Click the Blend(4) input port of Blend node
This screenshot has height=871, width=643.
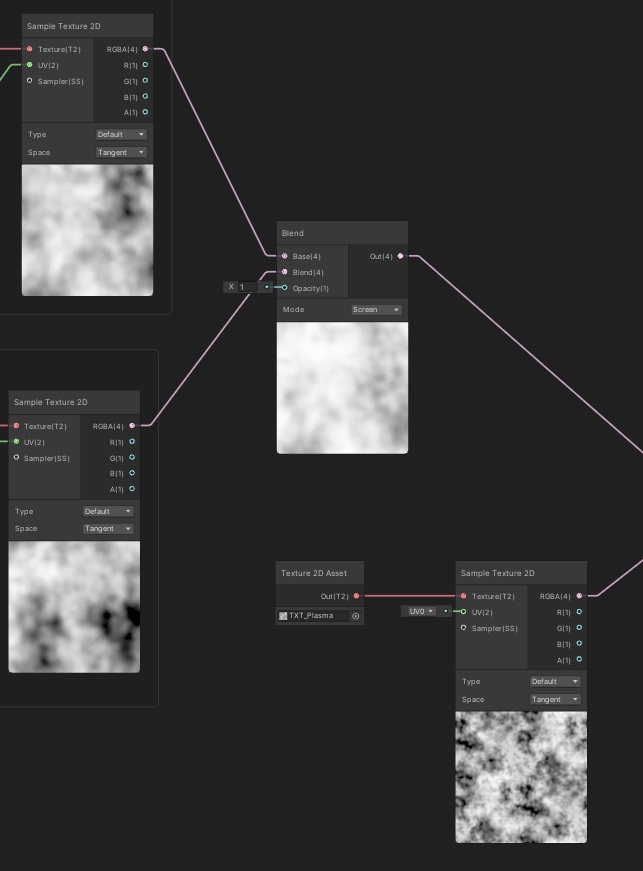[x=284, y=272]
